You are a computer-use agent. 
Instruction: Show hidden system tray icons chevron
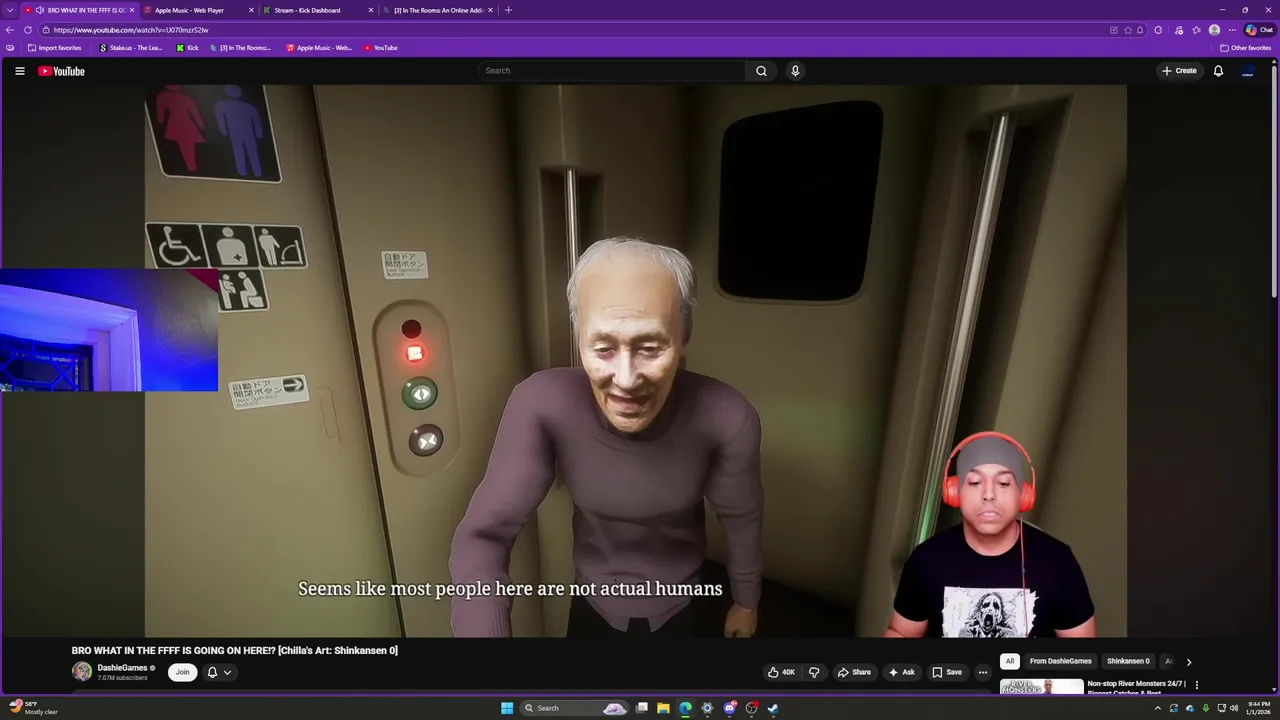(x=1158, y=708)
